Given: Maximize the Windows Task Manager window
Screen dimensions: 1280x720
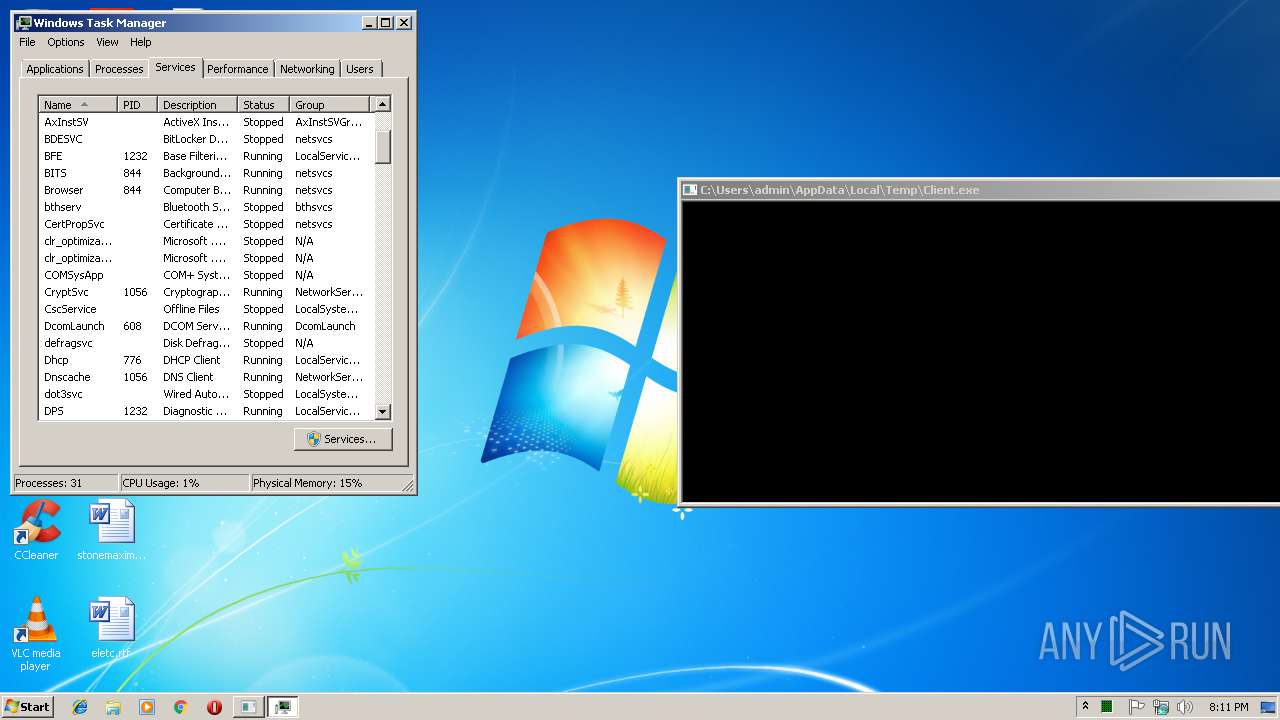Looking at the screenshot, I should pos(386,22).
